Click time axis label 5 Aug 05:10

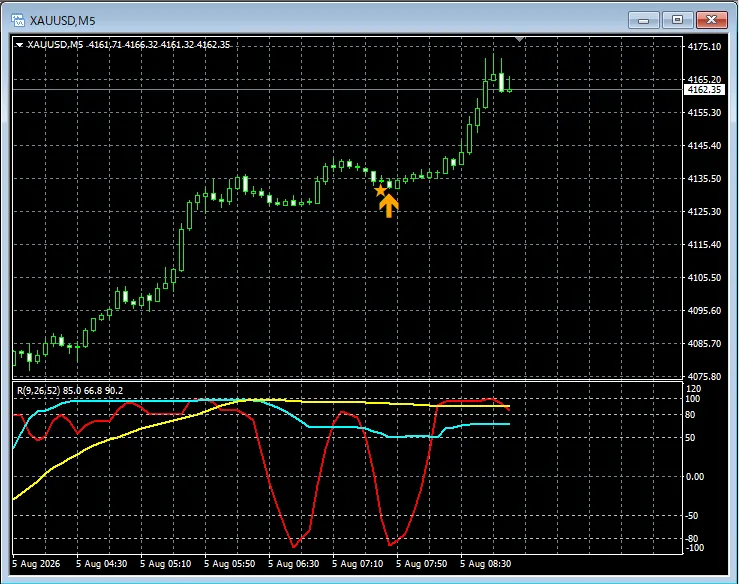coord(166,564)
